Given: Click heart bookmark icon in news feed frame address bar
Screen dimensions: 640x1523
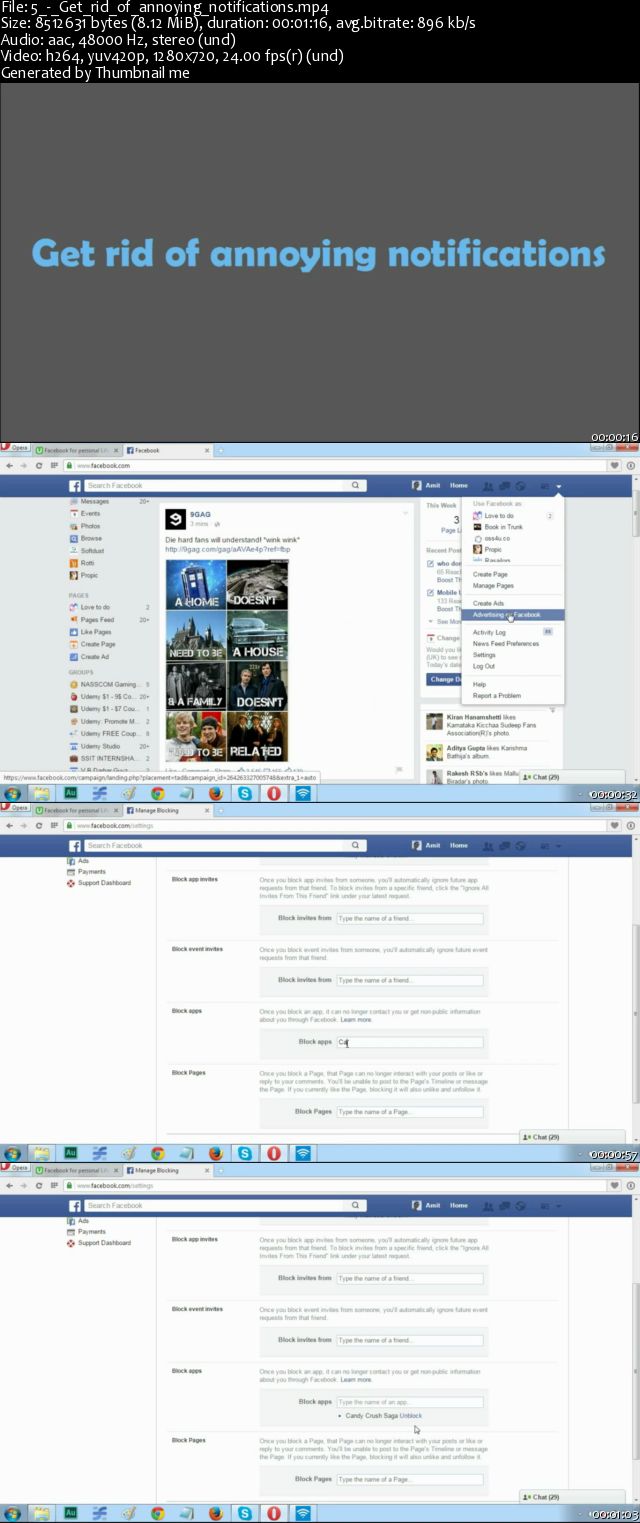Looking at the screenshot, I should point(614,465).
